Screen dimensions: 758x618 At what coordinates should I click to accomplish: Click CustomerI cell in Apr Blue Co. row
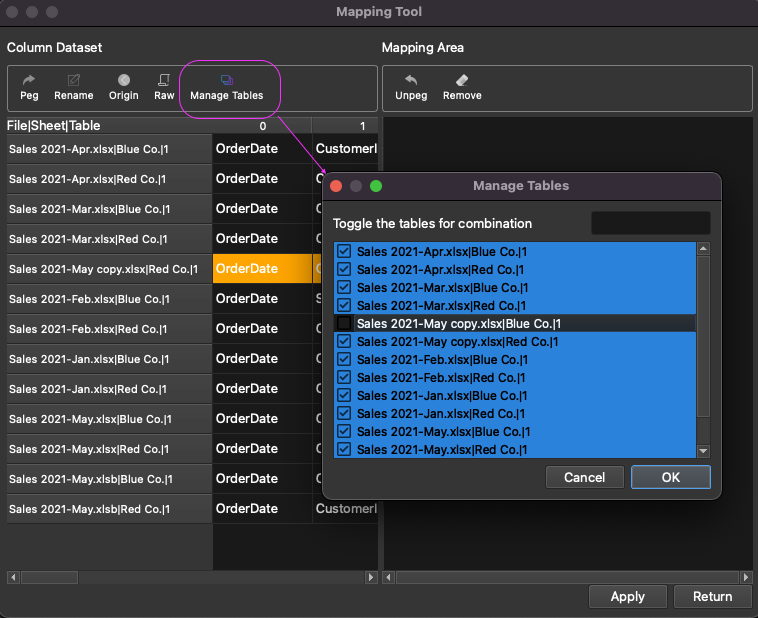pyautogui.click(x=345, y=149)
